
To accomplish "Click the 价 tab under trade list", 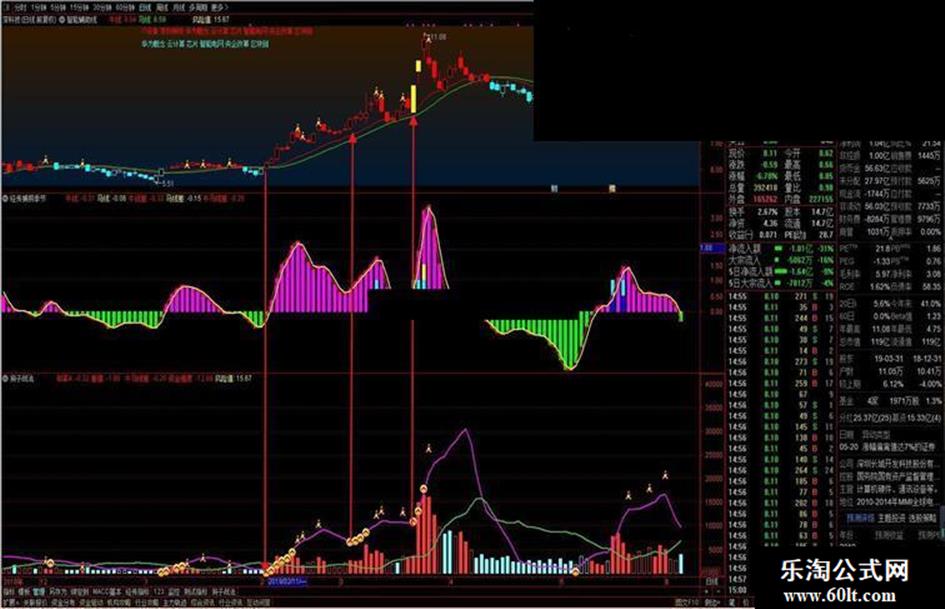I will 746,602.
